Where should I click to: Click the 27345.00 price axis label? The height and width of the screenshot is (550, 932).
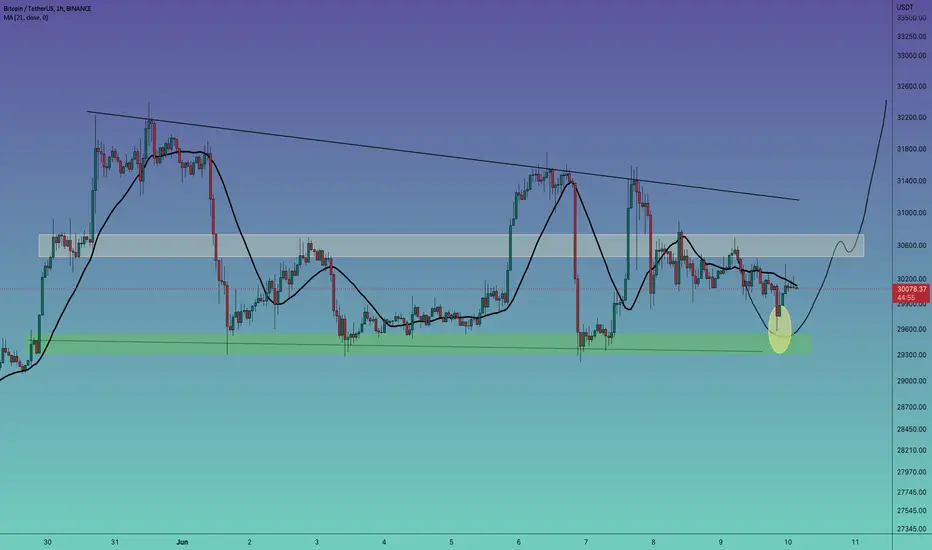pyautogui.click(x=911, y=529)
